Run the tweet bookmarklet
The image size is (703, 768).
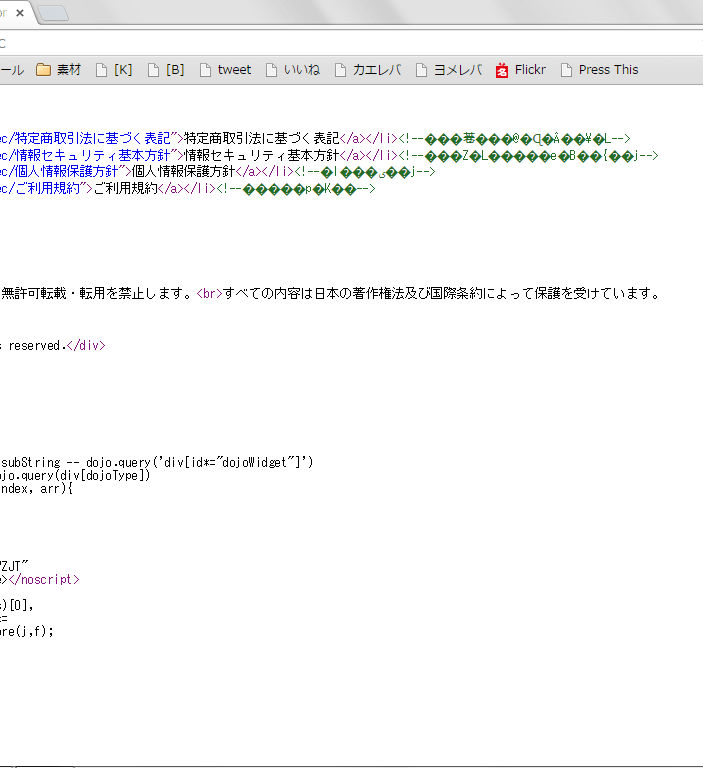(x=225, y=70)
